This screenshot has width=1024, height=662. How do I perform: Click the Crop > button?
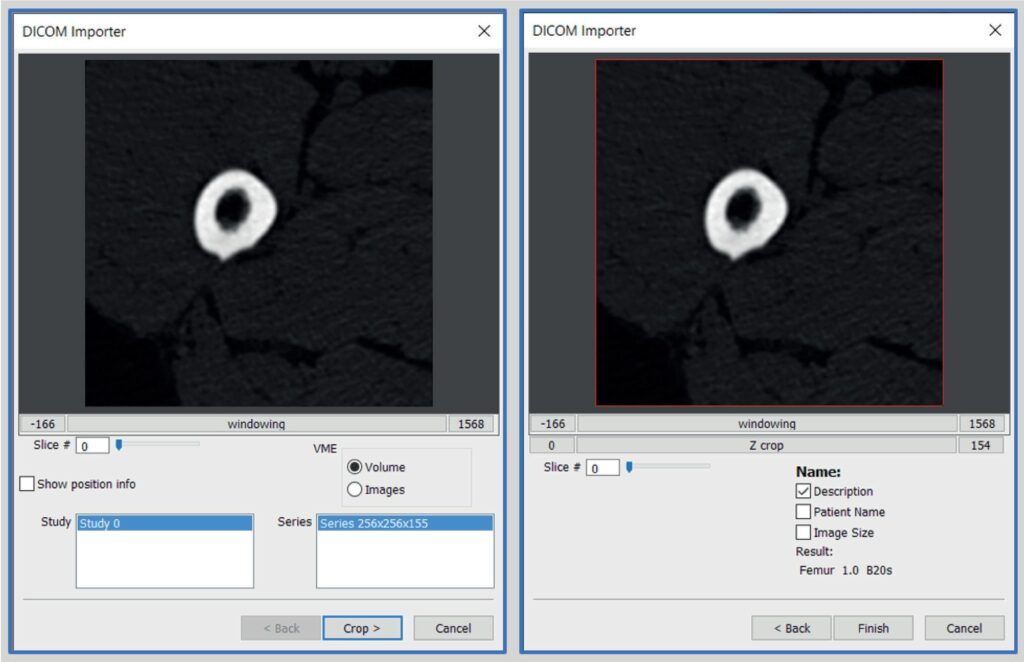[362, 628]
